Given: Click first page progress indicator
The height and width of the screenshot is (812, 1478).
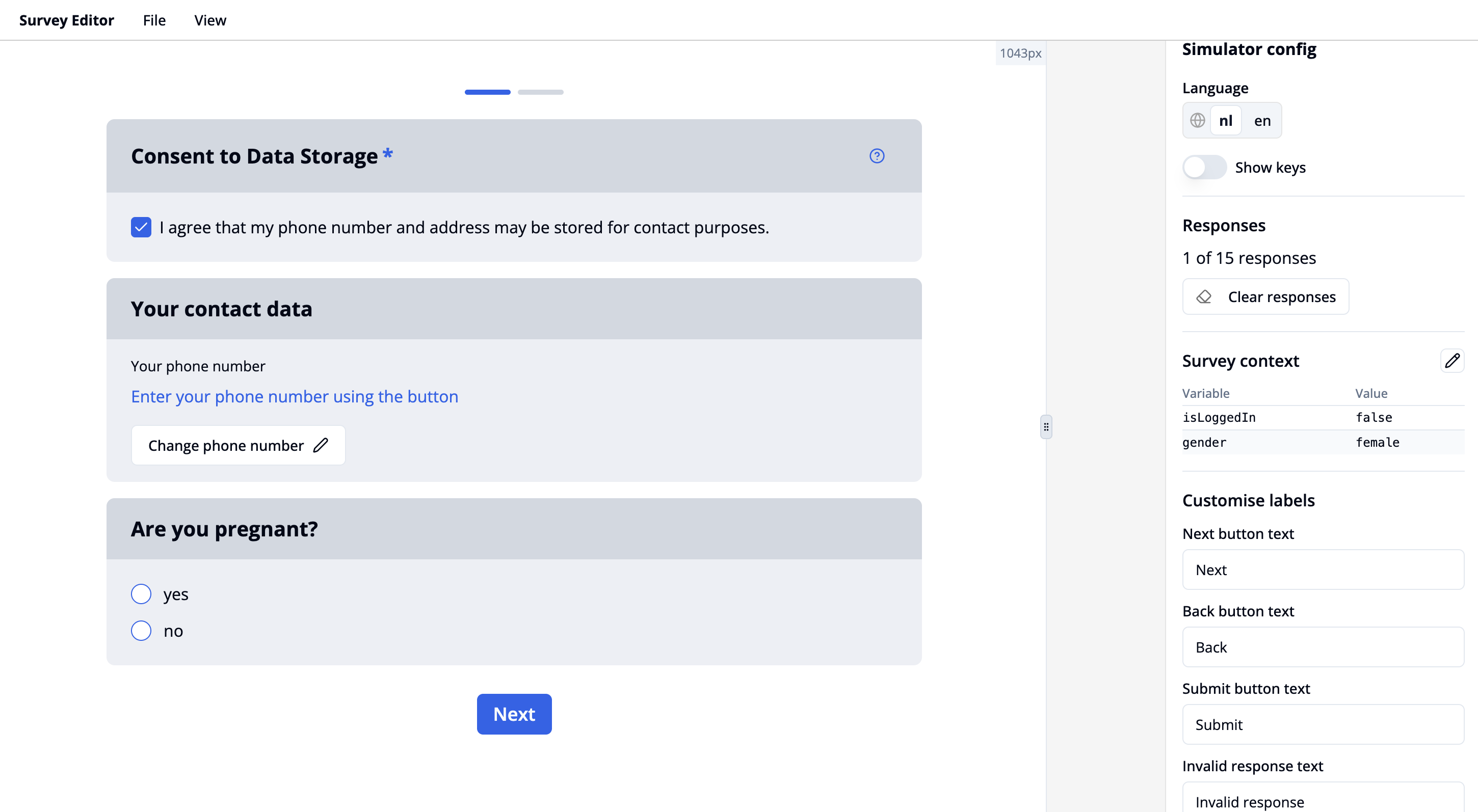Looking at the screenshot, I should pos(487,92).
